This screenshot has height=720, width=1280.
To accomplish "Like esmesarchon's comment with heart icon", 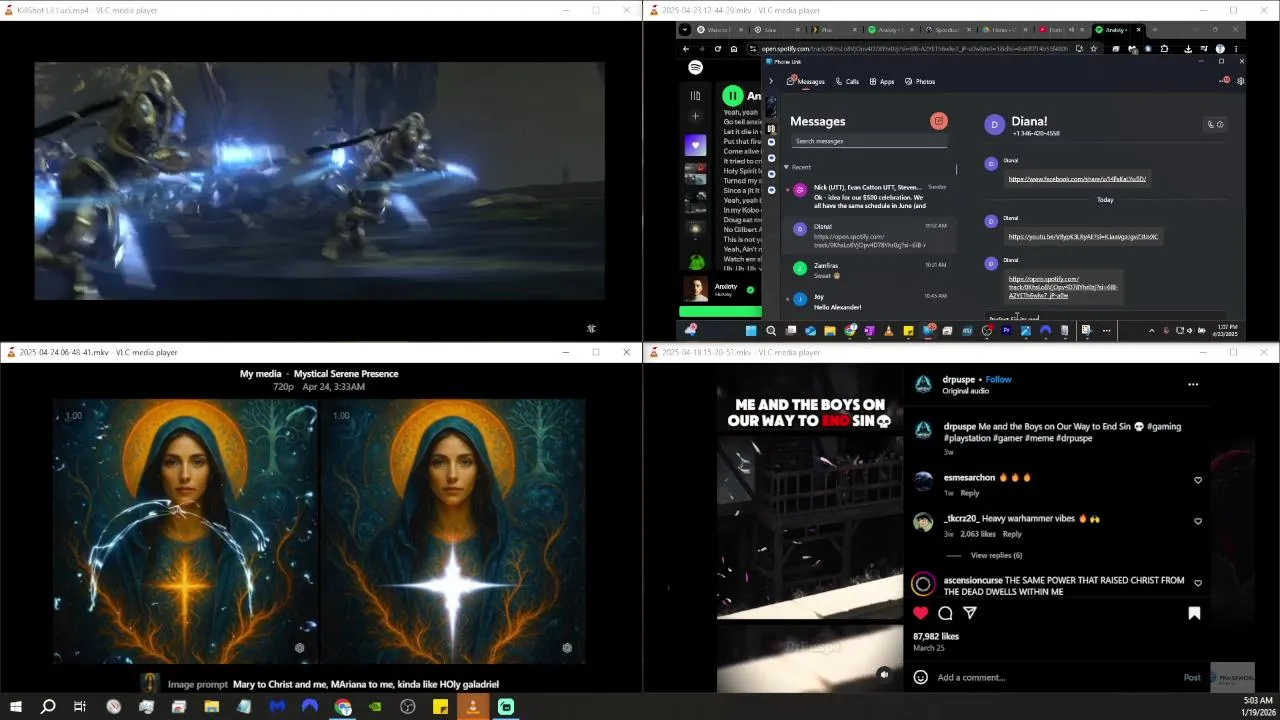I will pyautogui.click(x=1198, y=480).
